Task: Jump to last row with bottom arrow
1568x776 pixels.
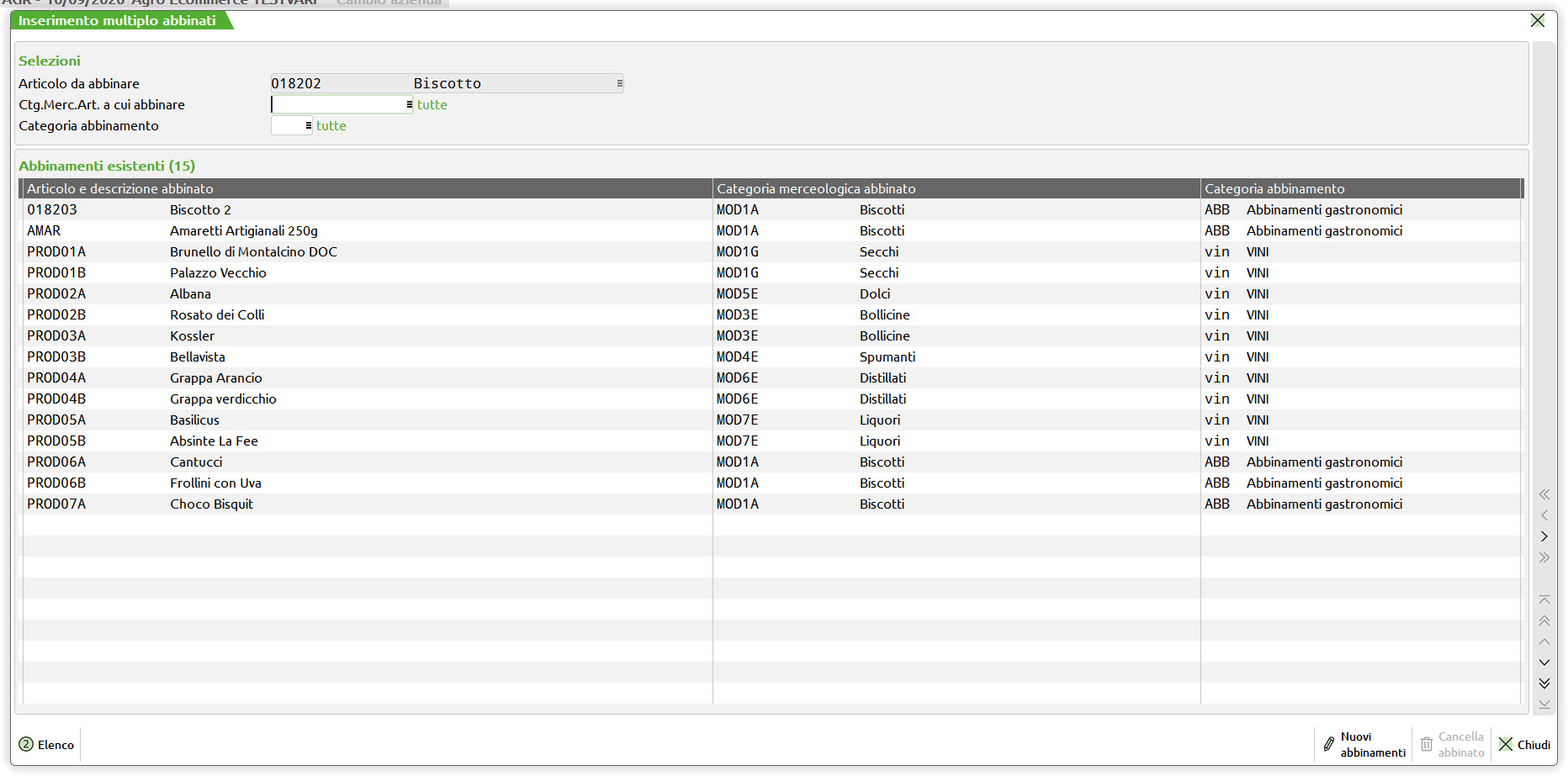Action: click(1544, 705)
